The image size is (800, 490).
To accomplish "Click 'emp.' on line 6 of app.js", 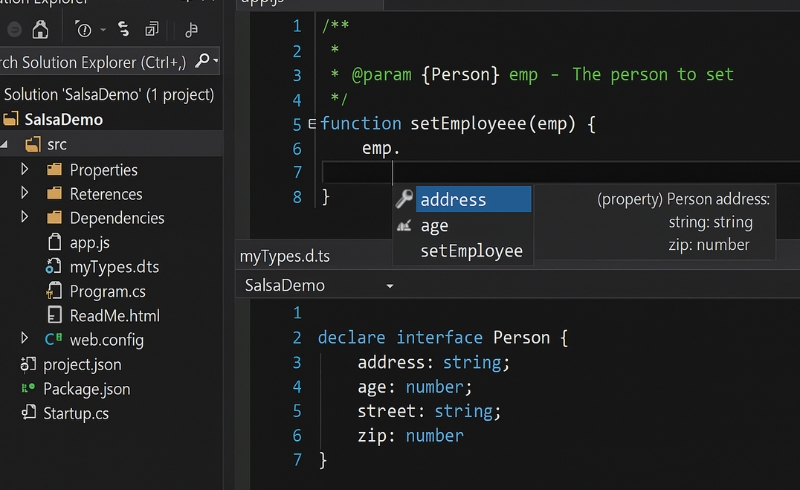I will 381,149.
